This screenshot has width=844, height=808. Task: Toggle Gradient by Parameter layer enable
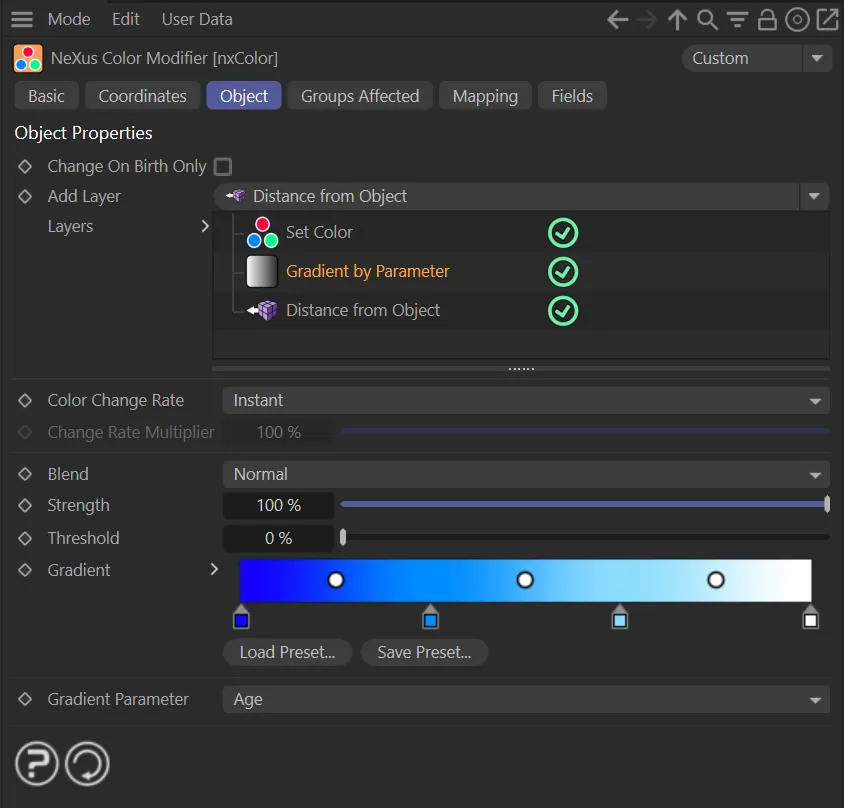tap(563, 271)
